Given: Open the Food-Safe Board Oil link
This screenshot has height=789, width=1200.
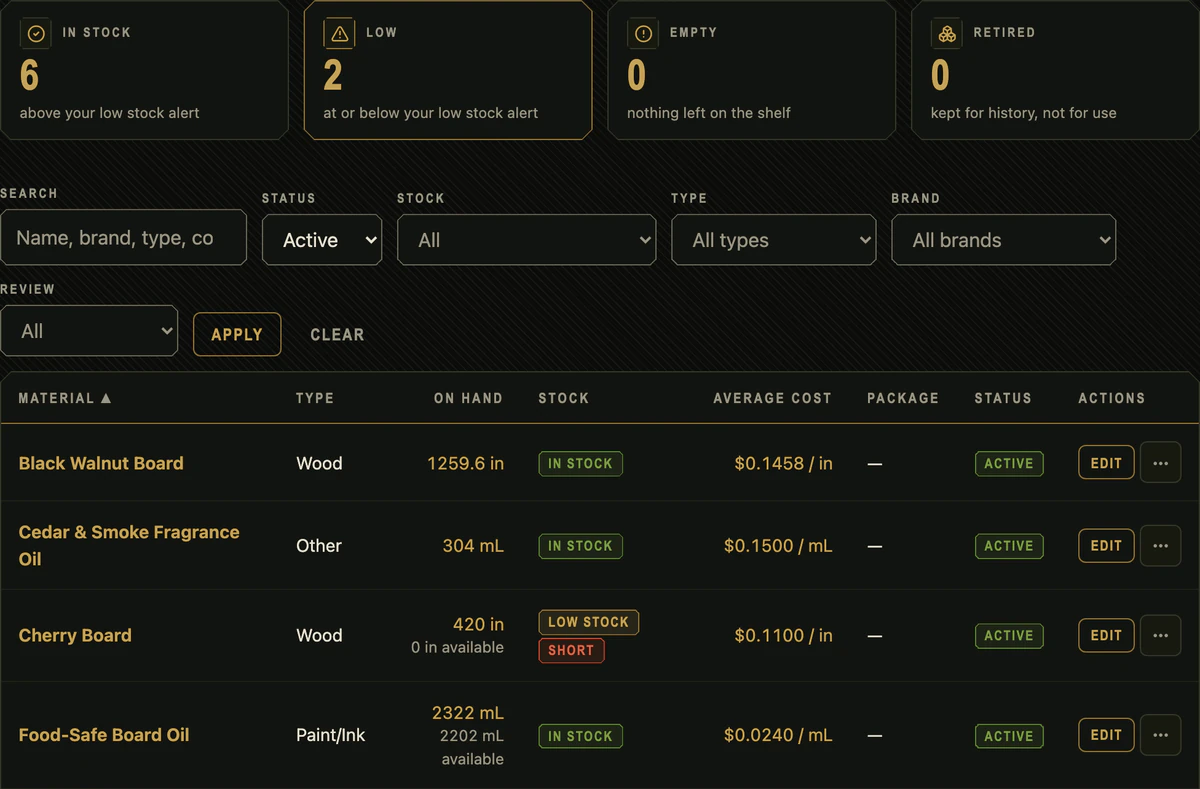Looking at the screenshot, I should 104,735.
